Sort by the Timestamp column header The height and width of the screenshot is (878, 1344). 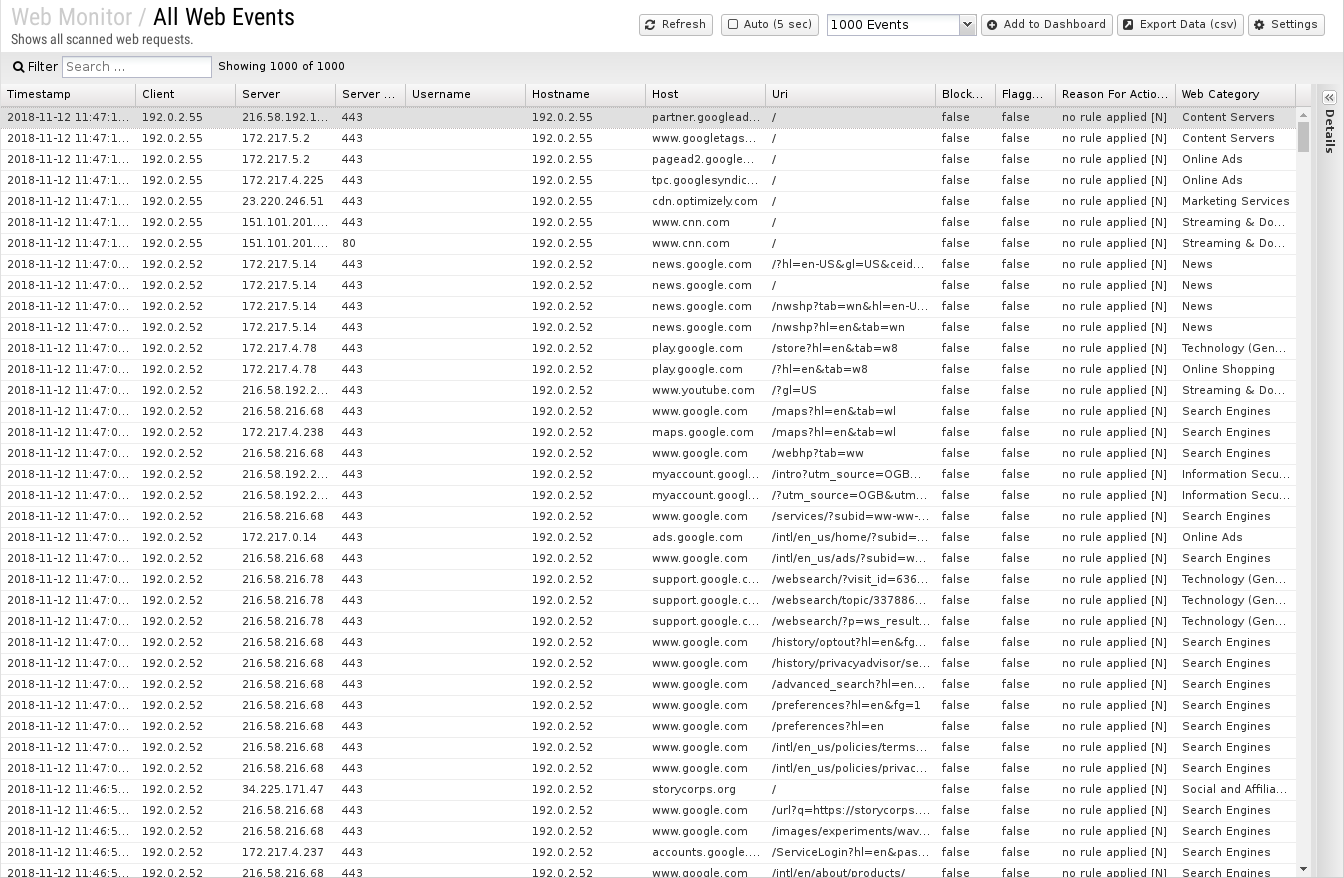point(68,95)
